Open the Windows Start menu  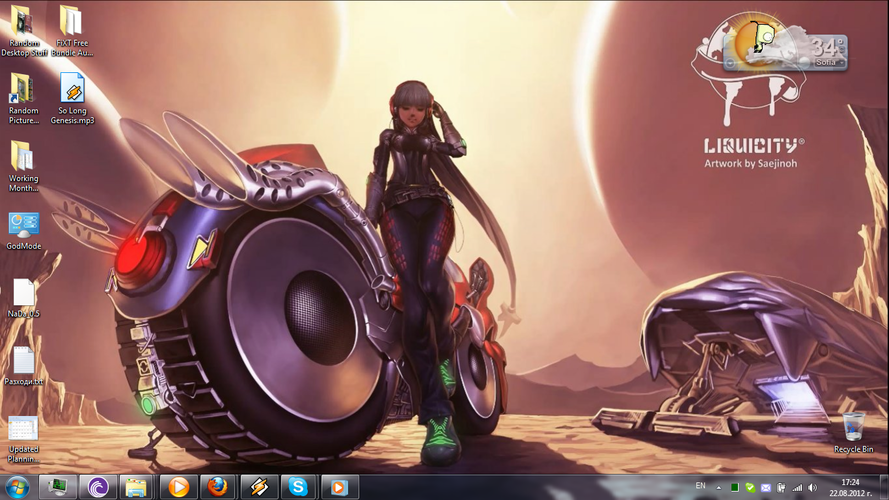coord(18,488)
